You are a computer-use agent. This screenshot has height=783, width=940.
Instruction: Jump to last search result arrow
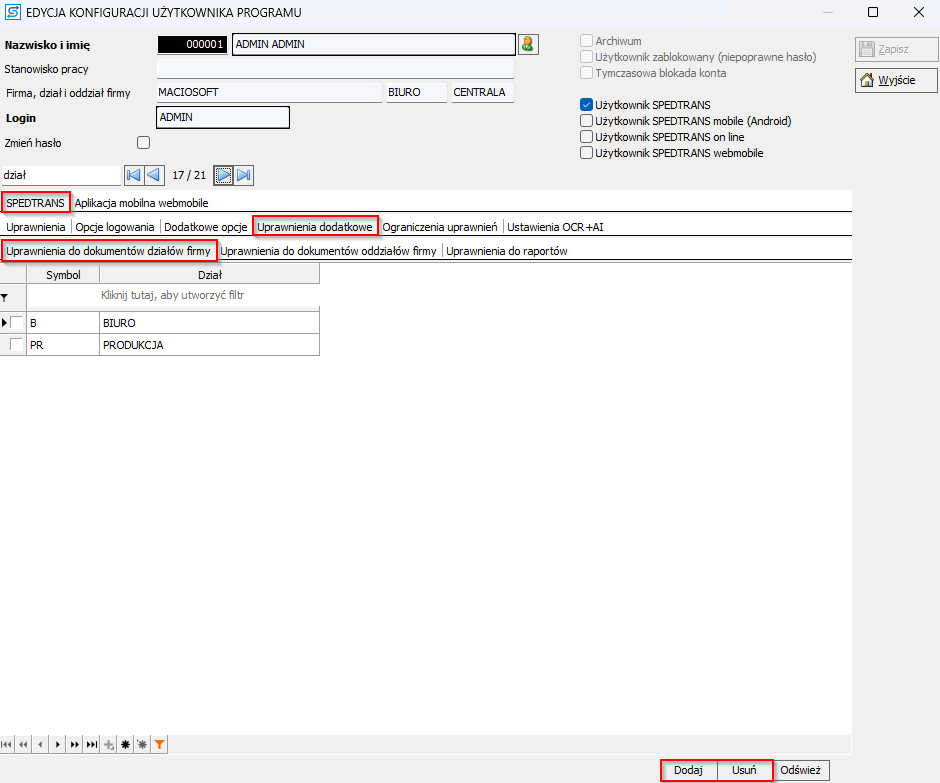pos(244,175)
